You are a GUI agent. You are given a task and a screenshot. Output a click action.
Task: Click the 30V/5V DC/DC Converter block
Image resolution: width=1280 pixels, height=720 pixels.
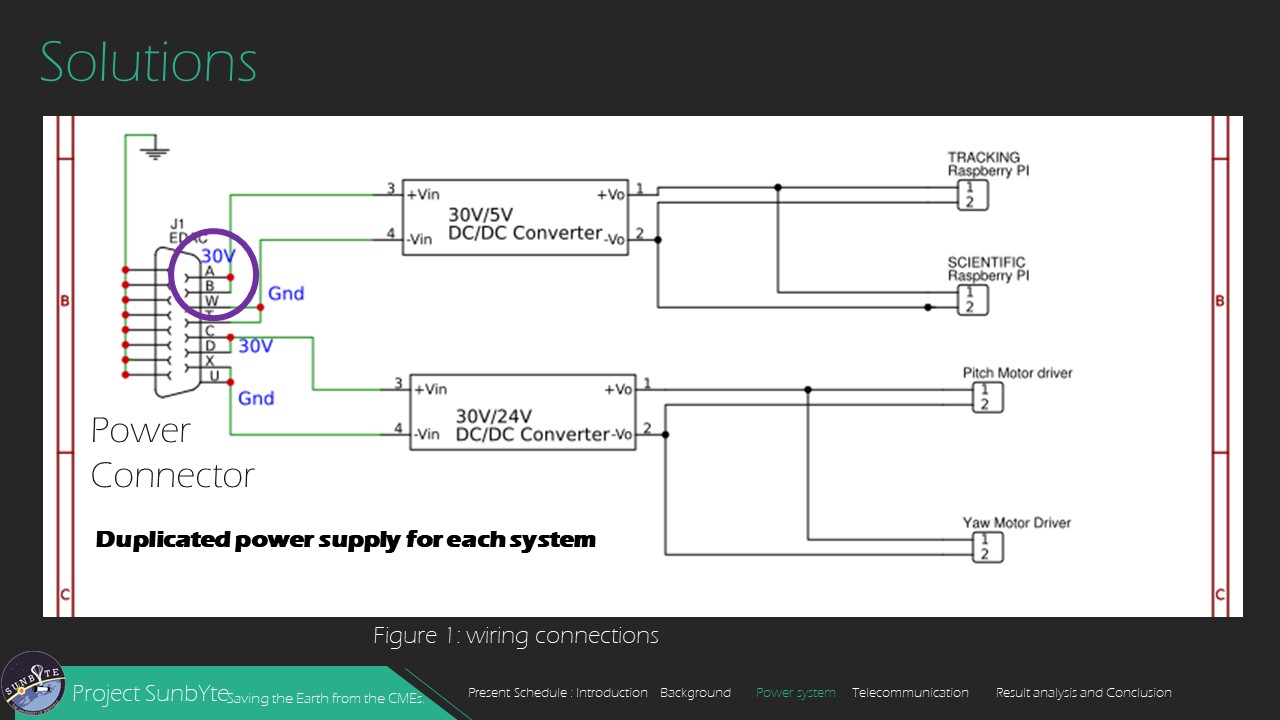515,218
